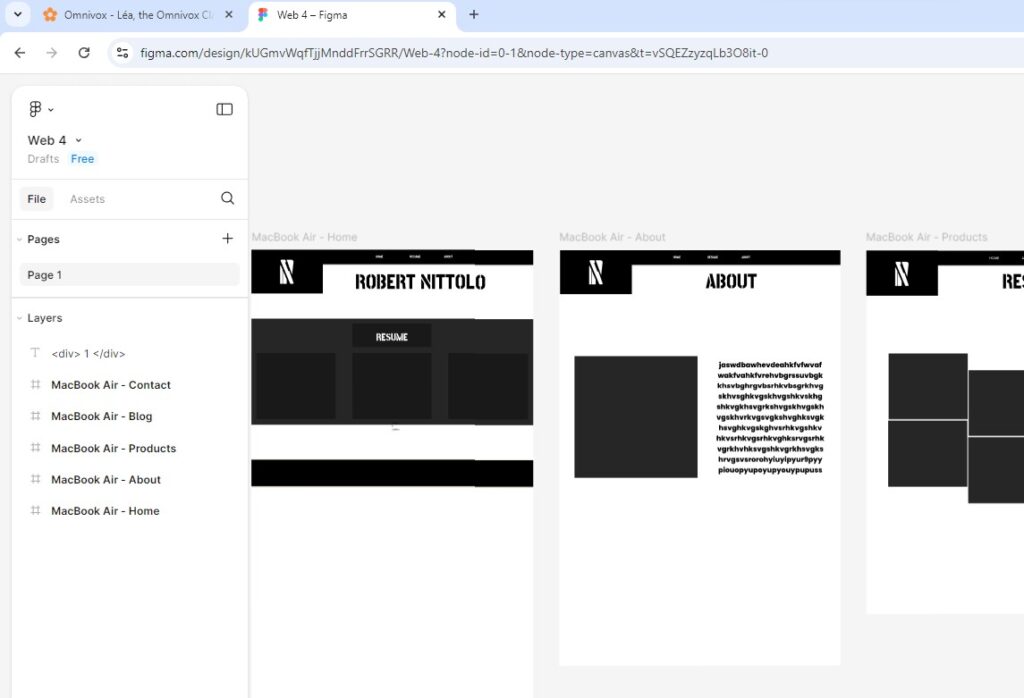Collapse the Pages section
Image resolution: width=1024 pixels, height=698 pixels.
19,240
